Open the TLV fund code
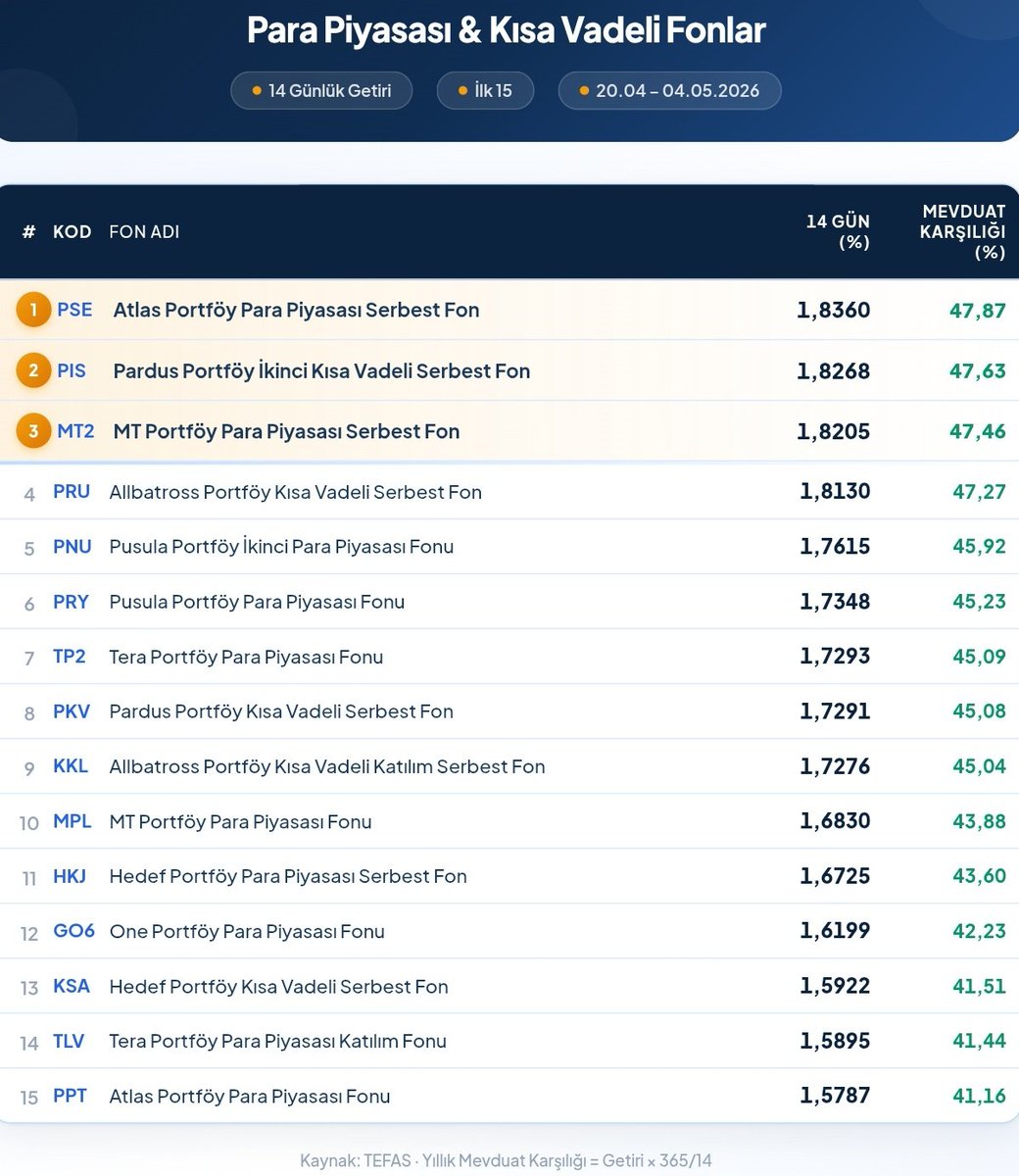Viewport: 1019px width, 1176px height. 69,1041
